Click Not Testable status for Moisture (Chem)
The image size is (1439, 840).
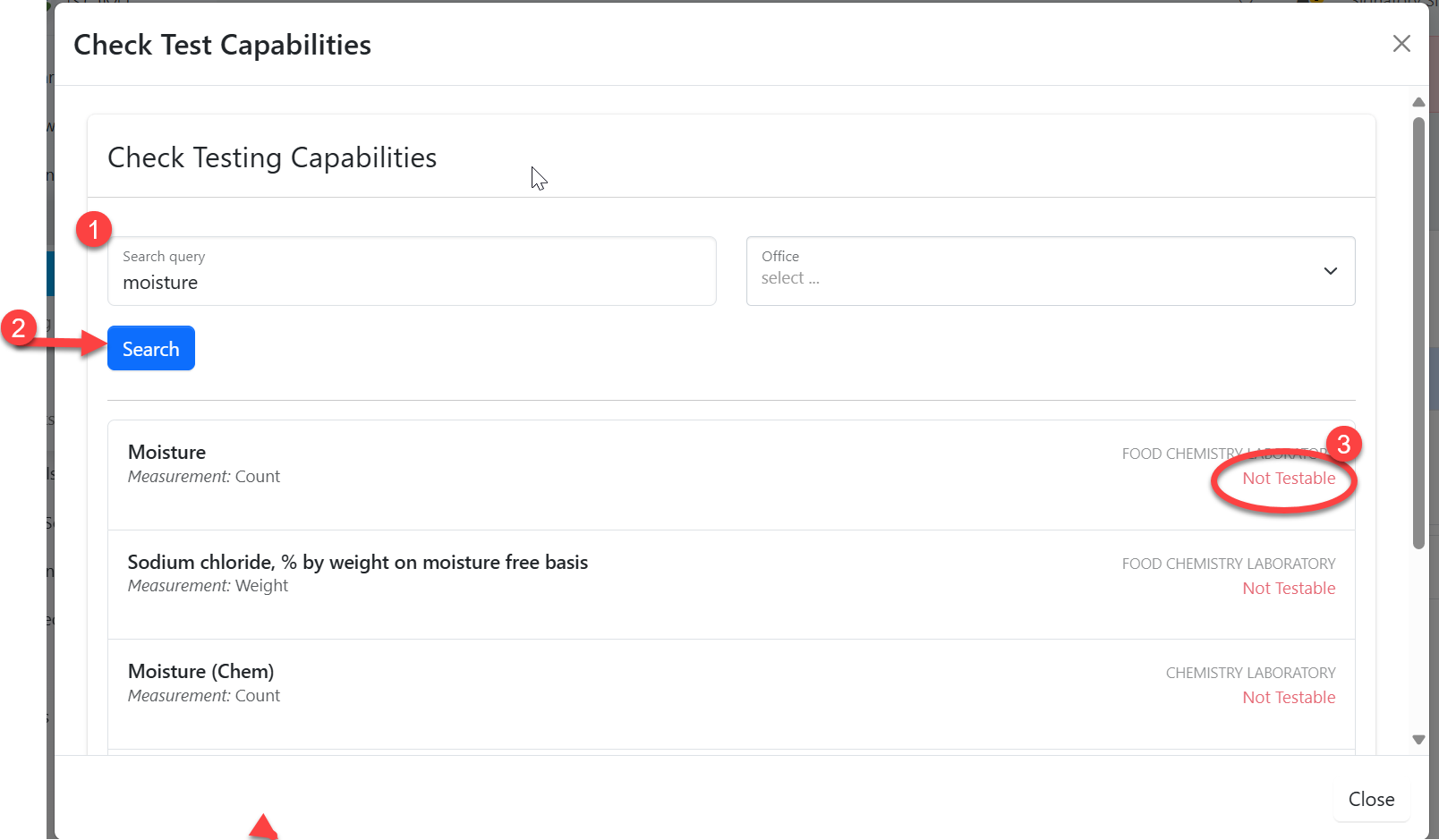coord(1289,698)
